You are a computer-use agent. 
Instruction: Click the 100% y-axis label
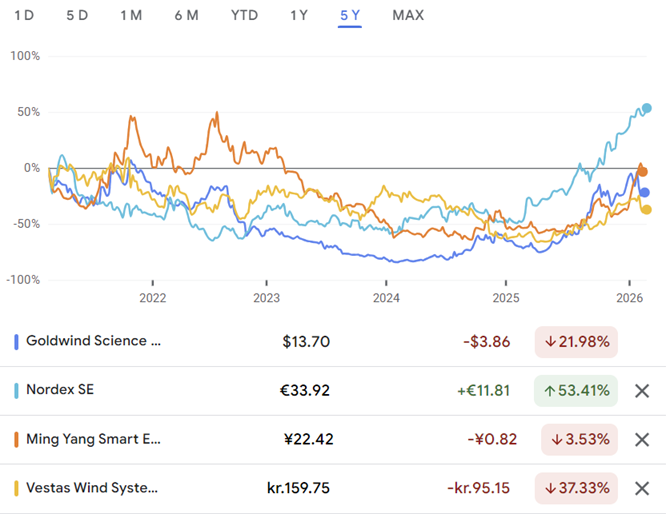coord(25,56)
